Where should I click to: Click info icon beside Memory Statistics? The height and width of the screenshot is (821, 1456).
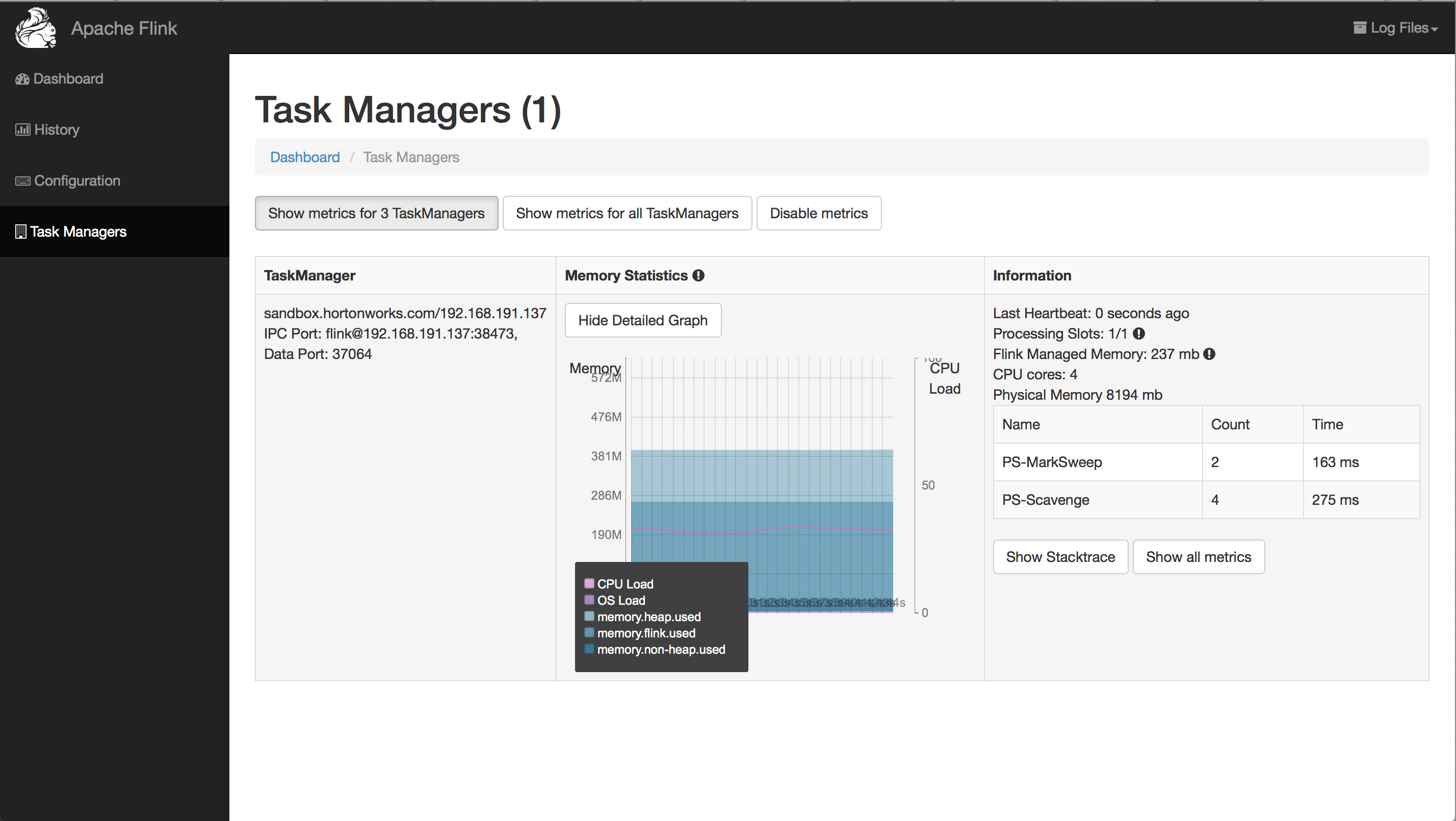(x=698, y=275)
